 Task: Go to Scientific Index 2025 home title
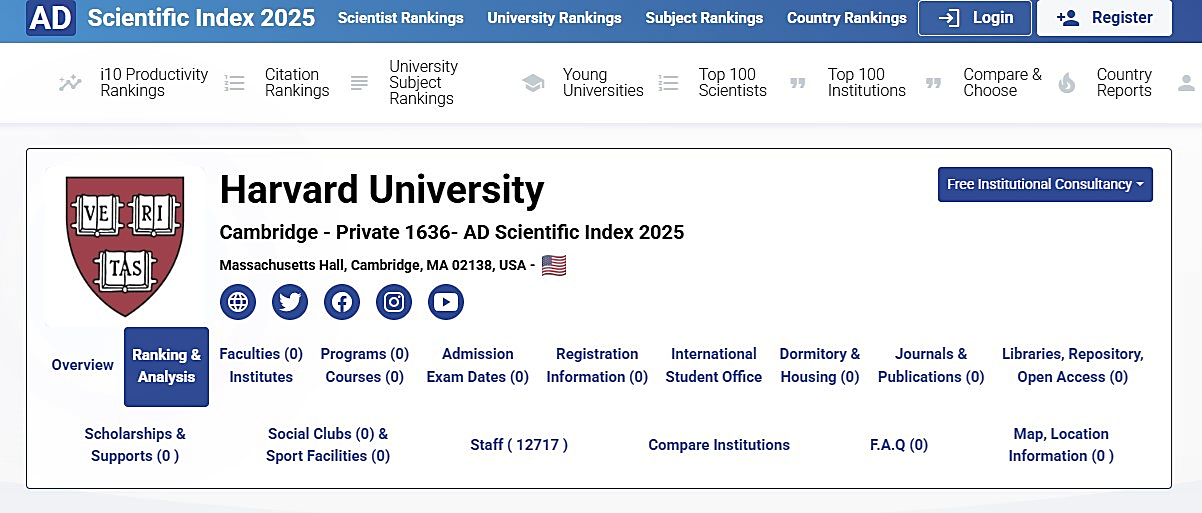(201, 18)
